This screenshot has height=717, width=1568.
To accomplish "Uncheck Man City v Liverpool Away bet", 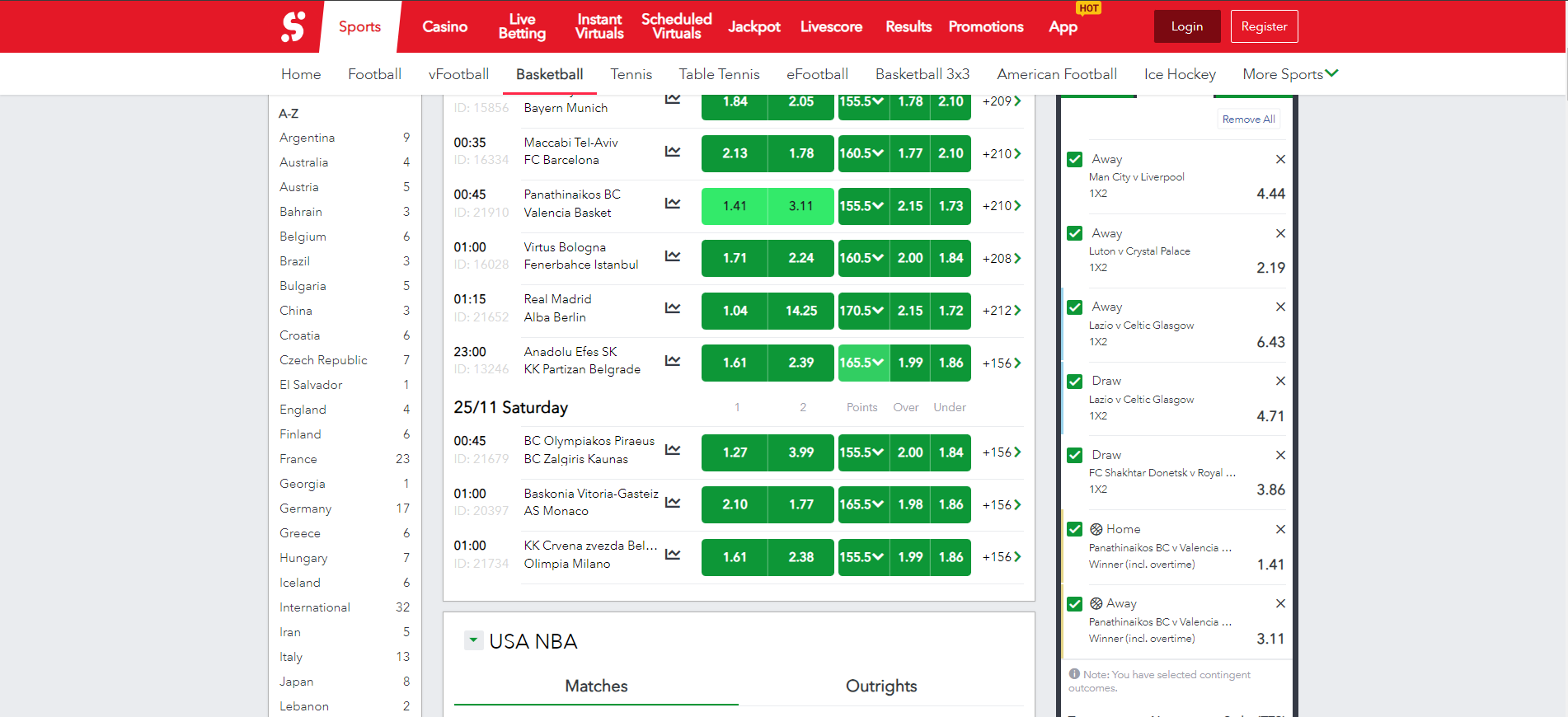I will click(x=1074, y=159).
